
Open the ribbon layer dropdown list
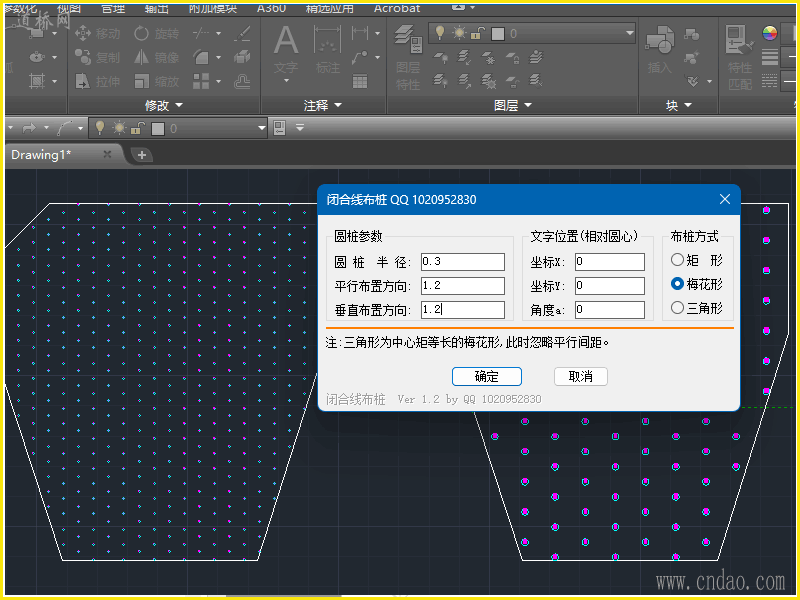pyautogui.click(x=629, y=33)
